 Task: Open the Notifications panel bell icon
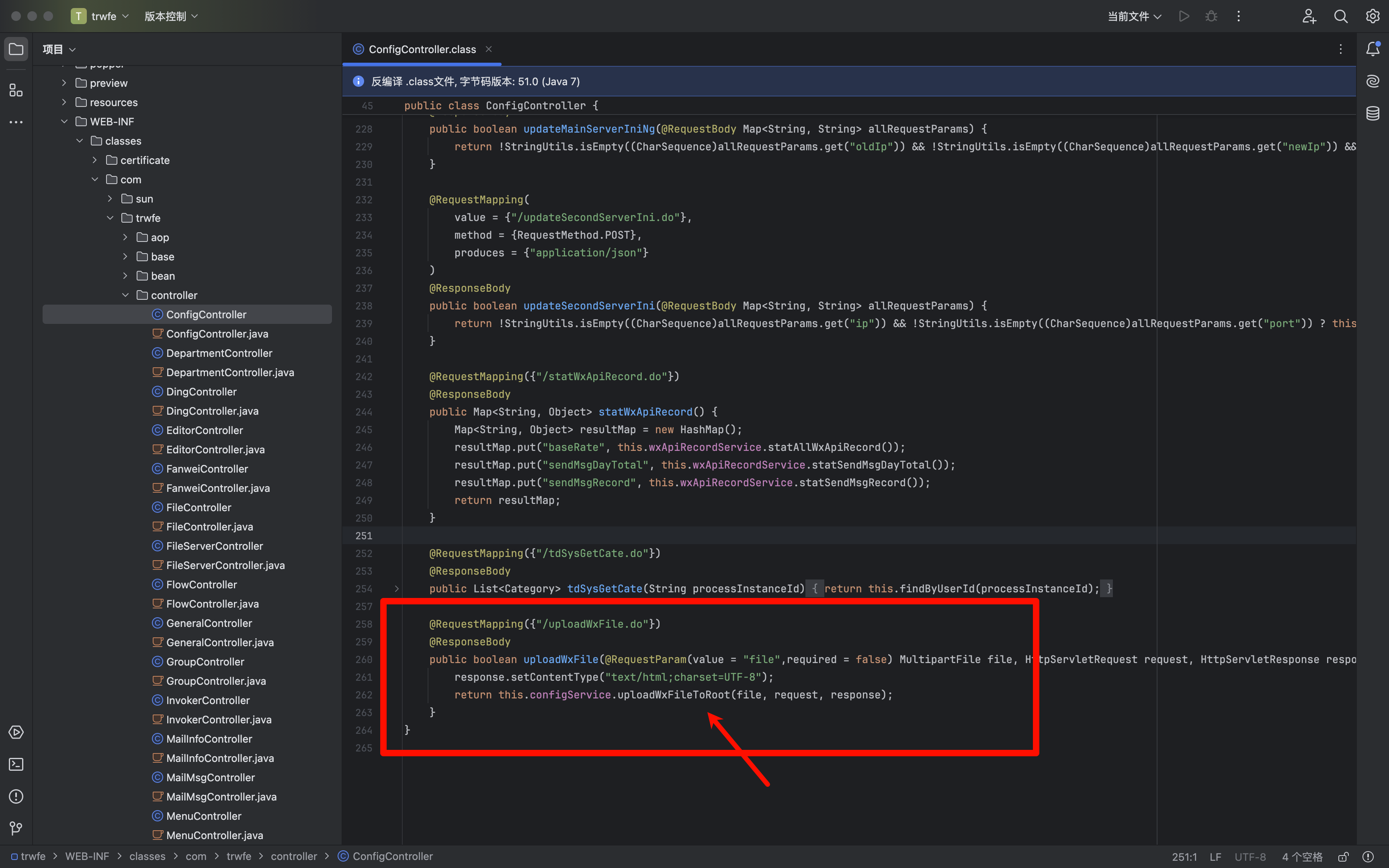(x=1373, y=49)
